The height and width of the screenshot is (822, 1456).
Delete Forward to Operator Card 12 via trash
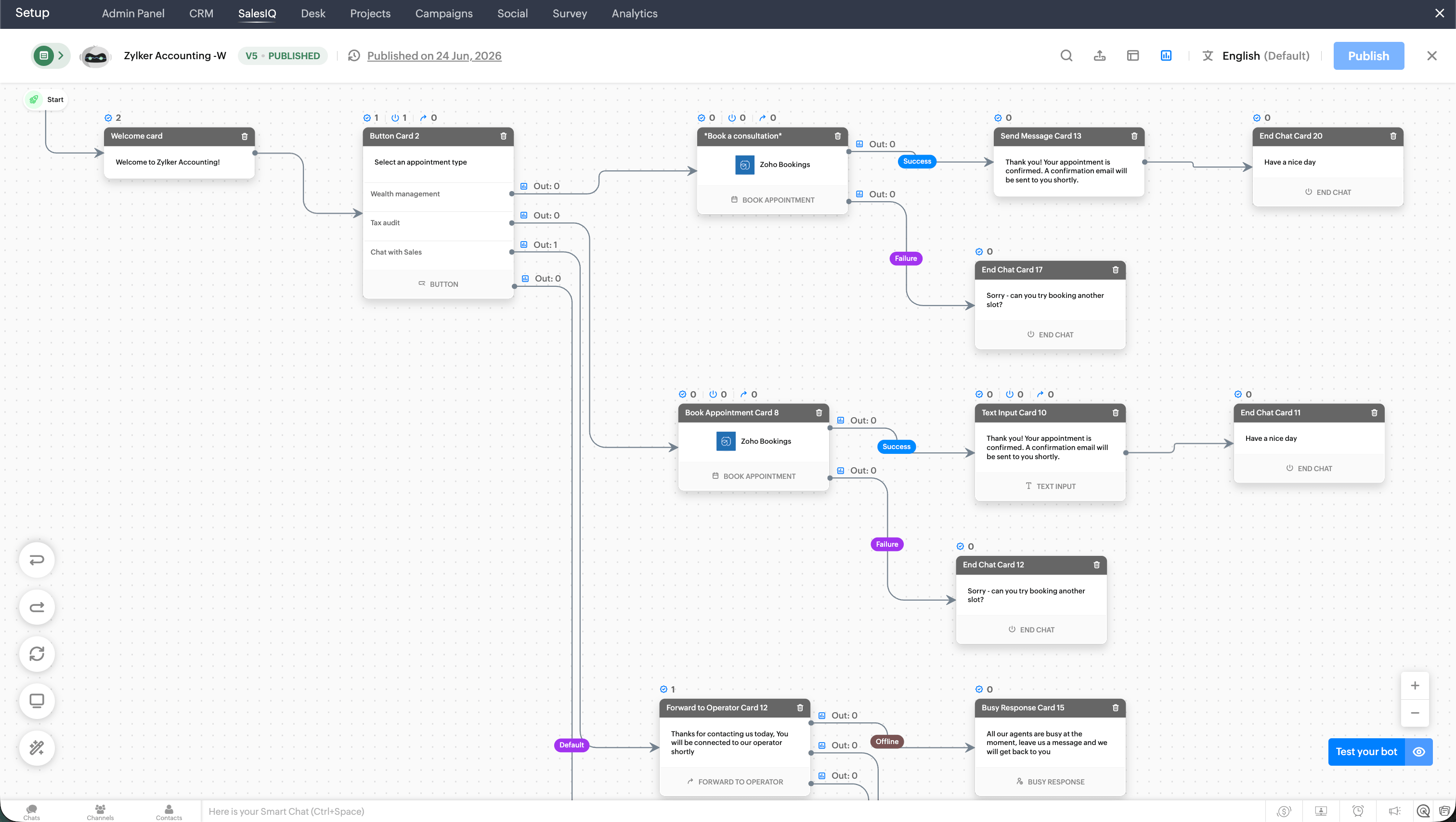(x=800, y=707)
